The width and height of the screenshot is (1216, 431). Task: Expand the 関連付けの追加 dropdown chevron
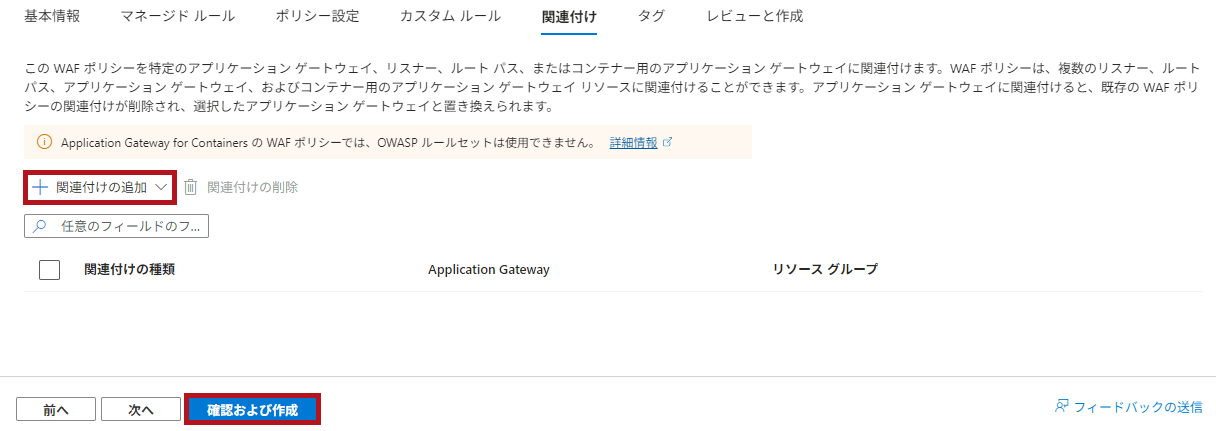click(162, 187)
